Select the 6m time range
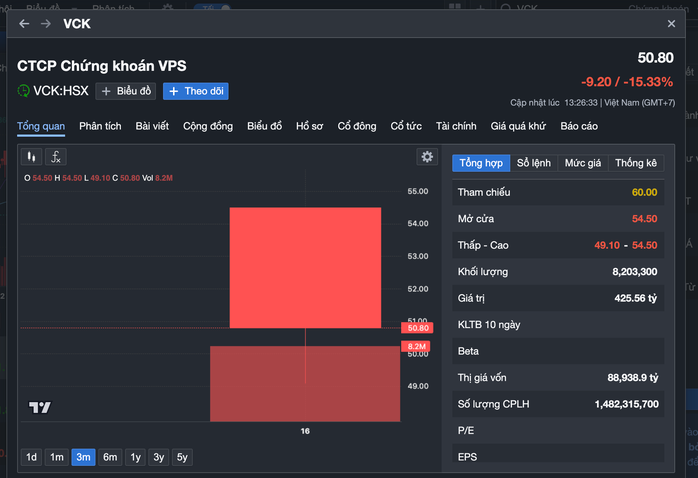 [109, 457]
